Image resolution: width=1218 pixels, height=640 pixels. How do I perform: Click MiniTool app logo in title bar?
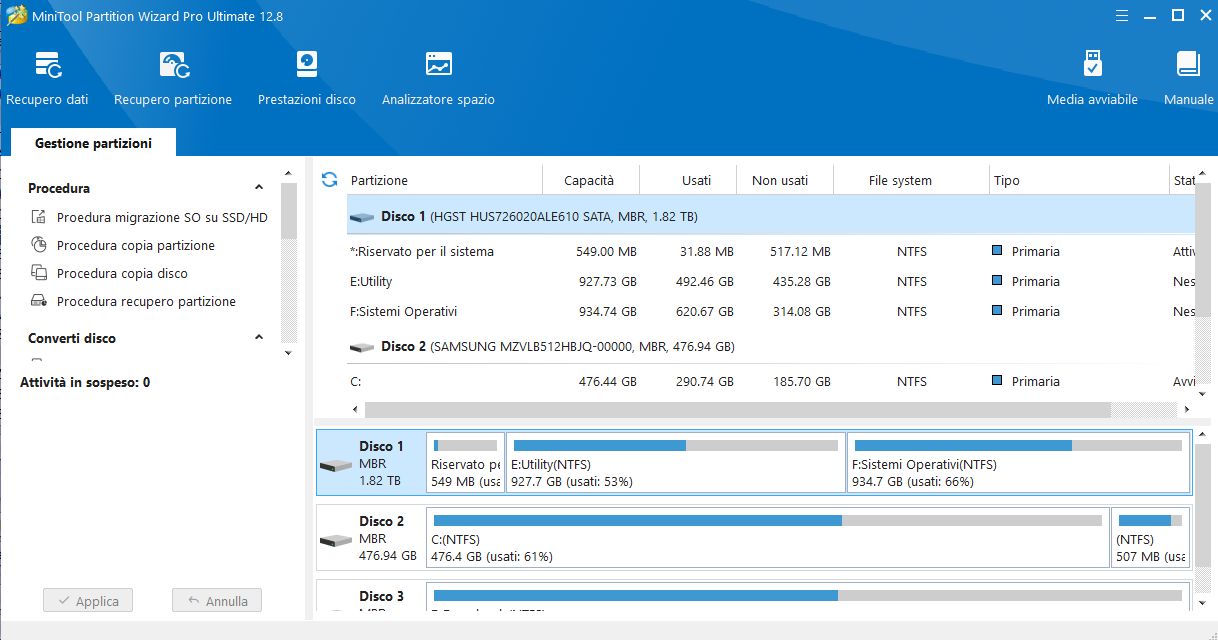click(16, 15)
